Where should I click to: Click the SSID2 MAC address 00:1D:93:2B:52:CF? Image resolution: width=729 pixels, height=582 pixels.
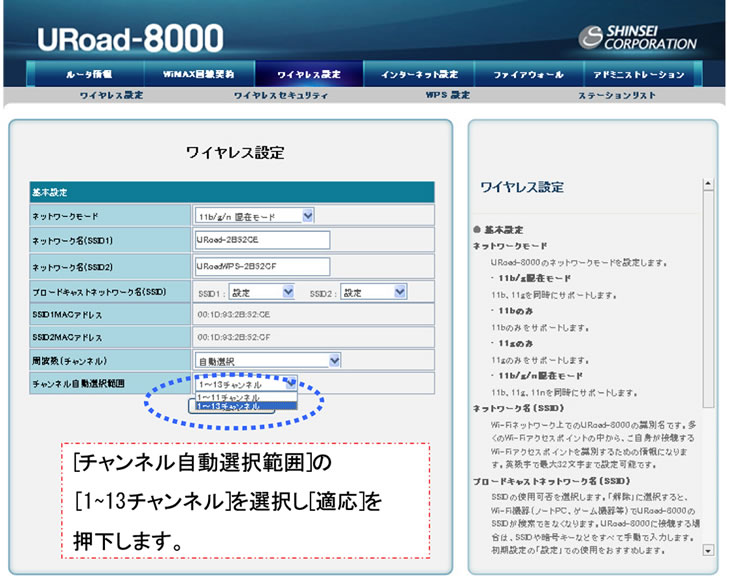(233, 337)
